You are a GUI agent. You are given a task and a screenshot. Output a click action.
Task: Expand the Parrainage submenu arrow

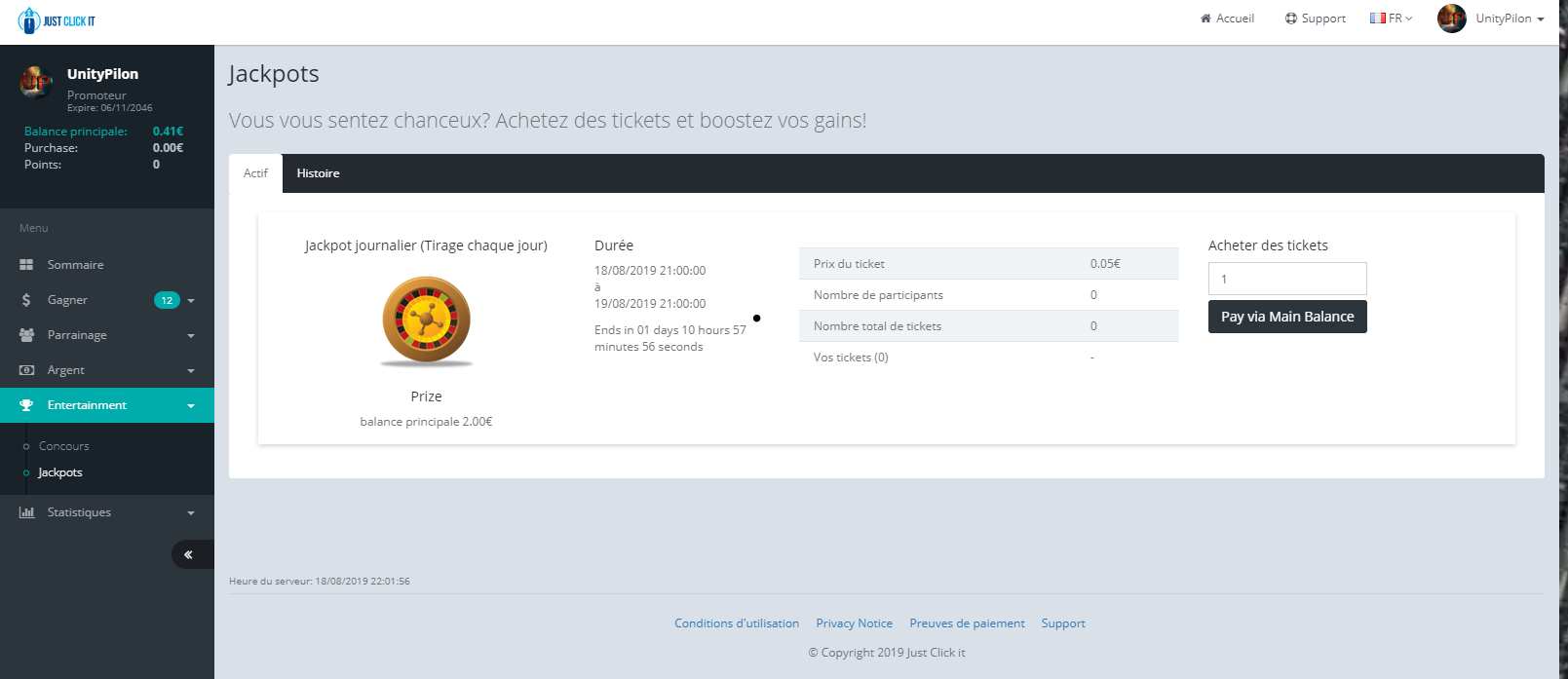click(x=191, y=336)
